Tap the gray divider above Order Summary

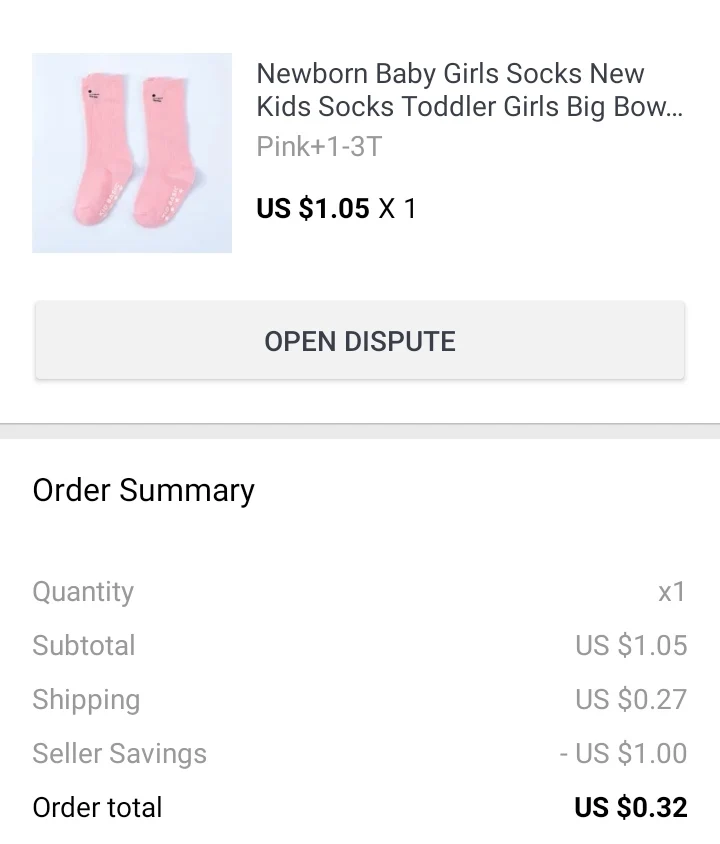click(360, 431)
